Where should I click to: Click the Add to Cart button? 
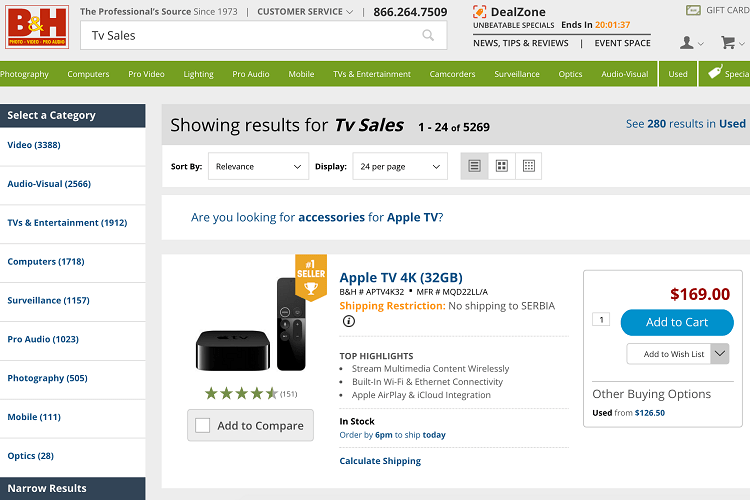[677, 322]
